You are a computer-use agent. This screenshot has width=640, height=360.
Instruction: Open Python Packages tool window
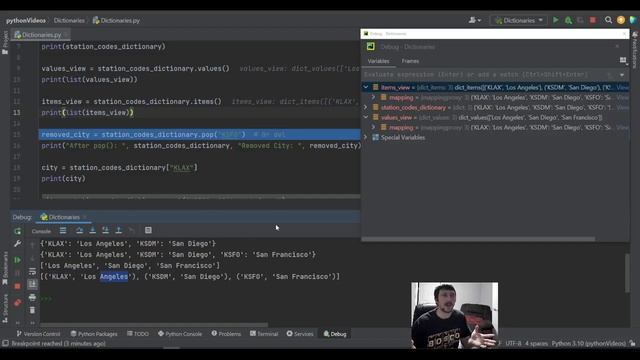(94, 334)
